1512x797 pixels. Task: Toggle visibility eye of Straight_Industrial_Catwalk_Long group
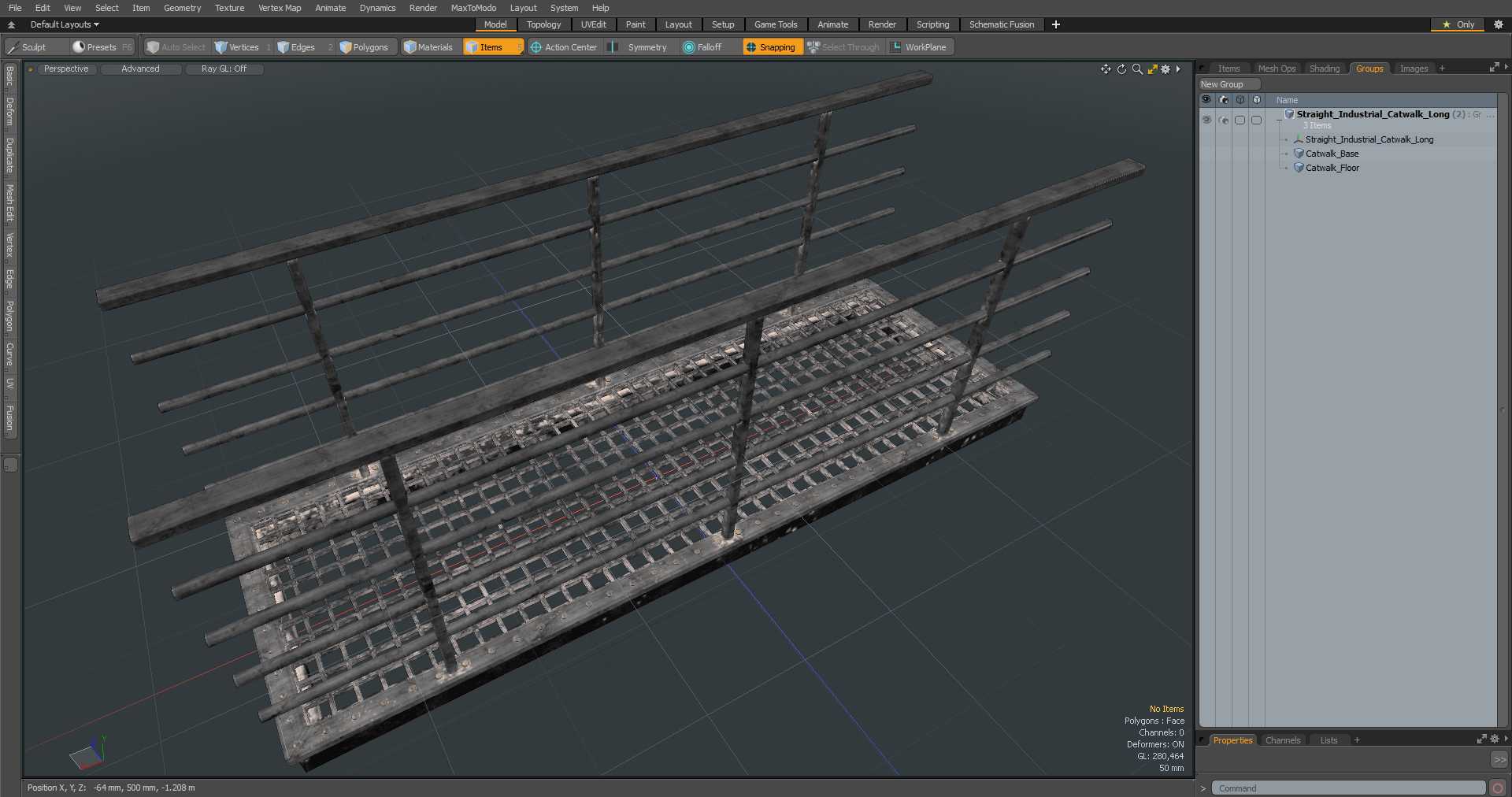pyautogui.click(x=1206, y=120)
